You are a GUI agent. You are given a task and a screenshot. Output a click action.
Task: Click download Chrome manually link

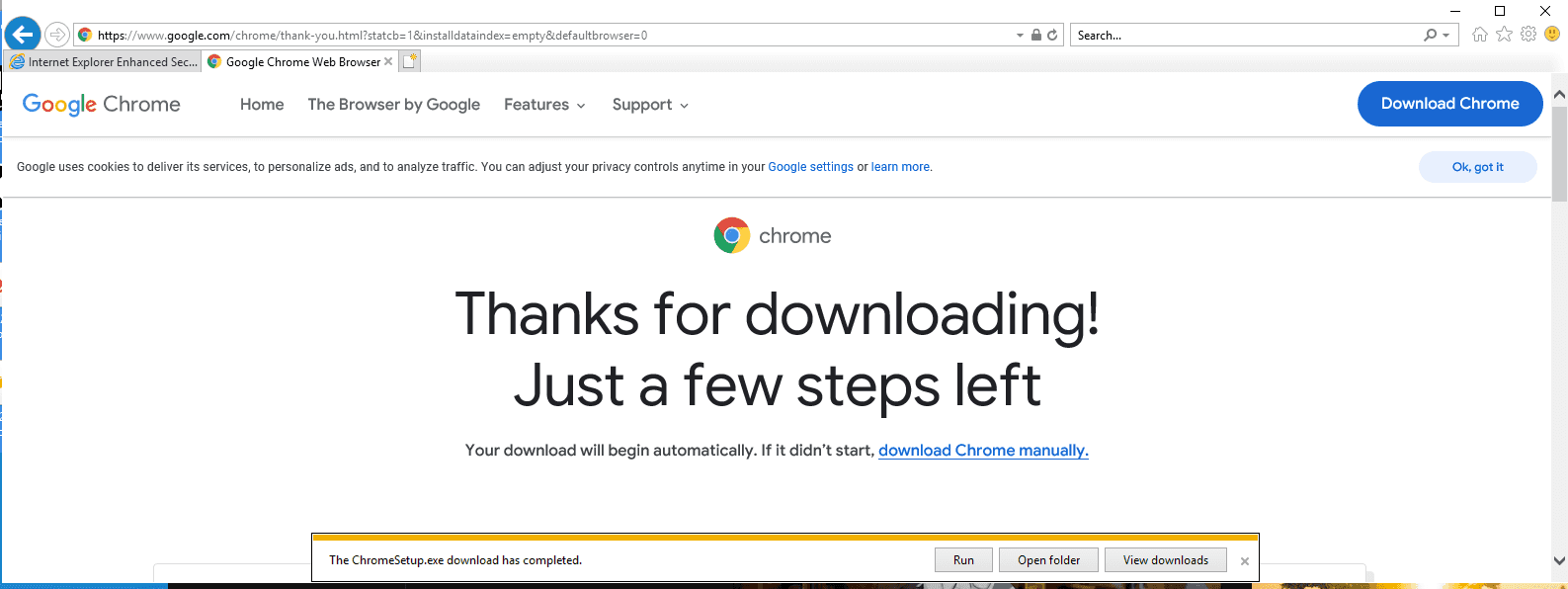click(x=983, y=451)
